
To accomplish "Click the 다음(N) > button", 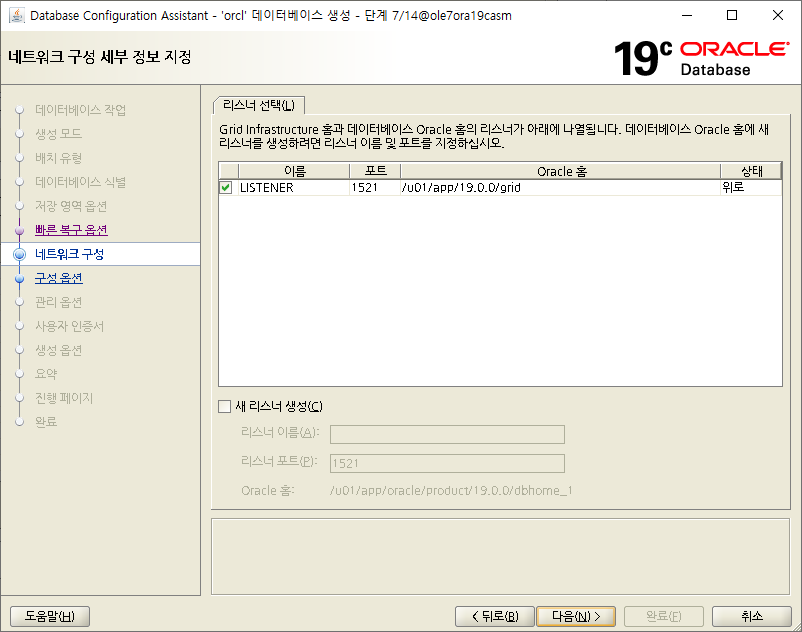I will [x=576, y=616].
